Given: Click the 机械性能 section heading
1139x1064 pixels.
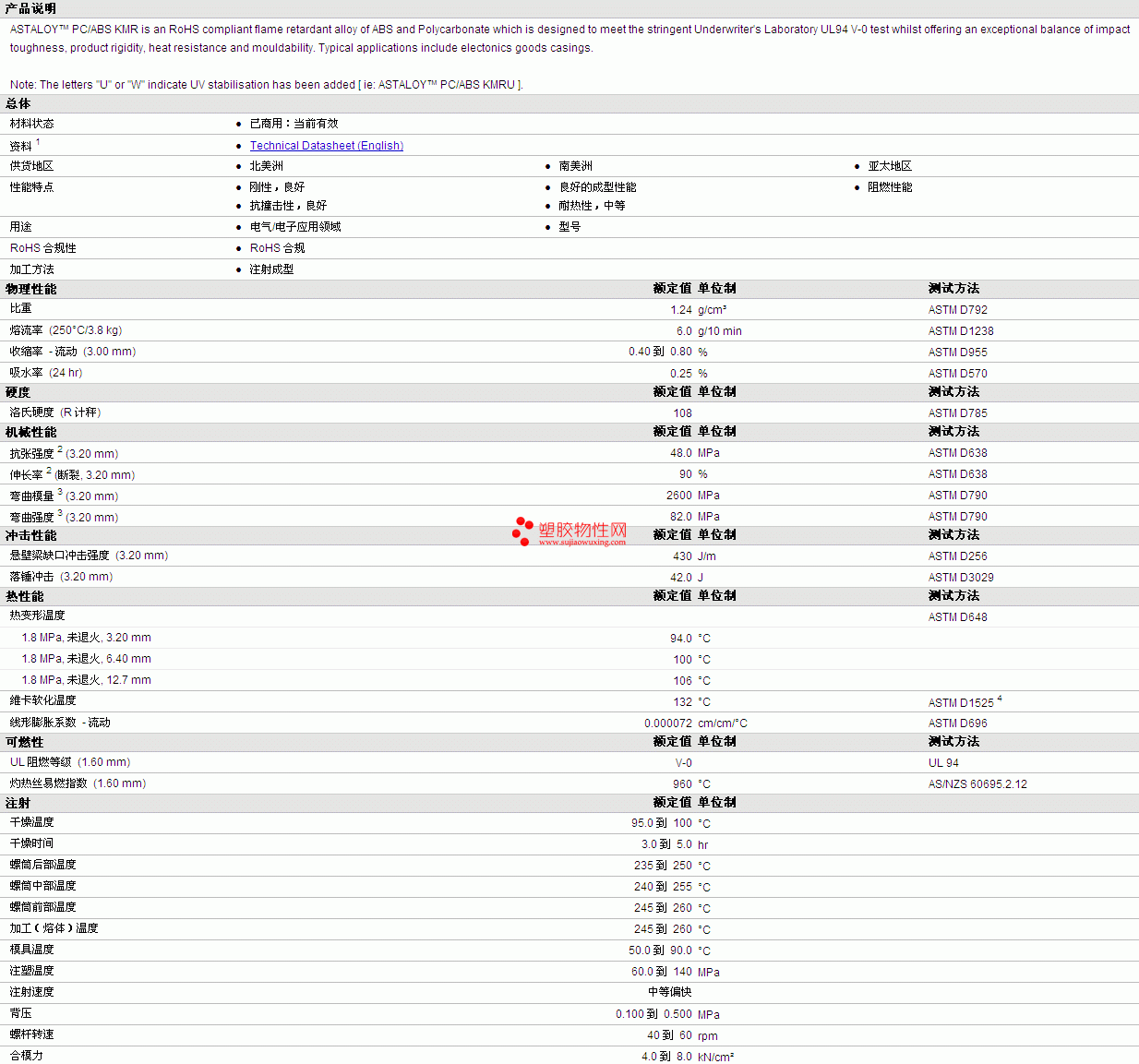Looking at the screenshot, I should coord(31,432).
